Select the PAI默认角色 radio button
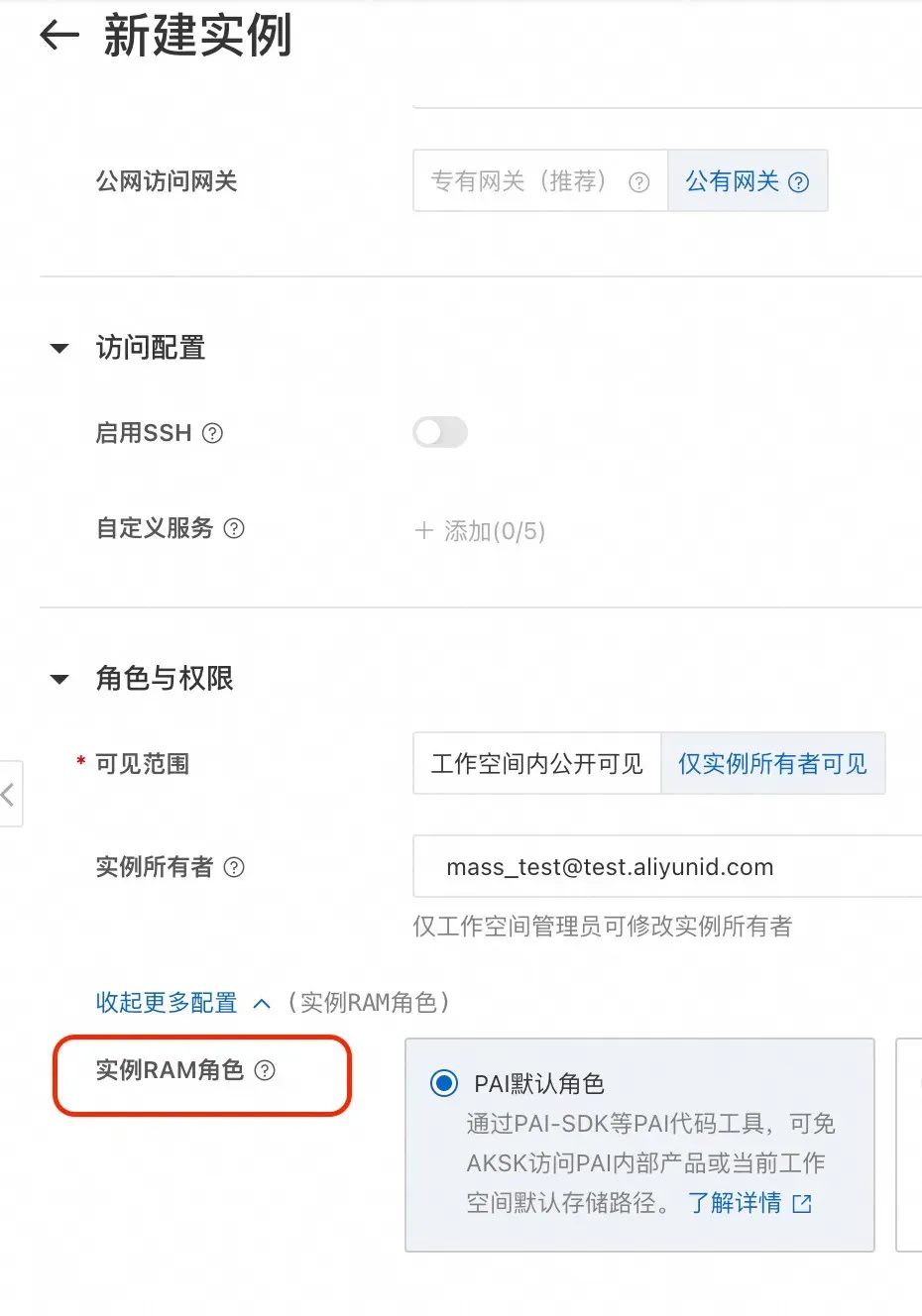 coord(443,1083)
